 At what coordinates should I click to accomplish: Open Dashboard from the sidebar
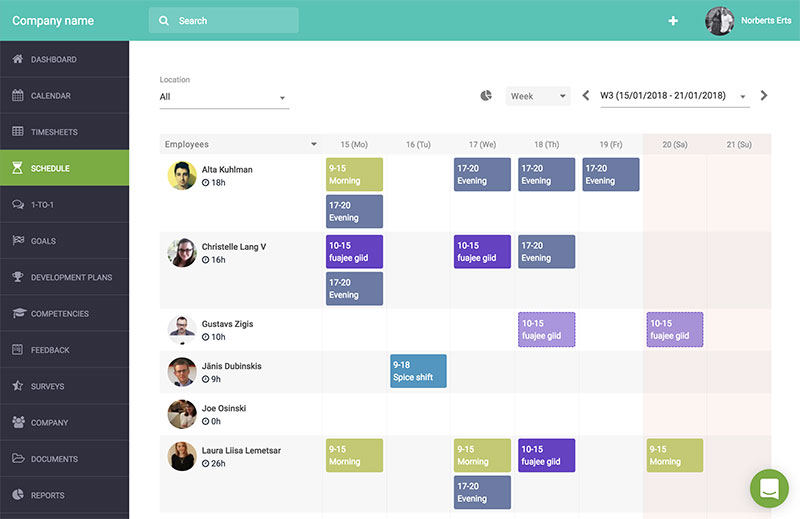(x=64, y=59)
